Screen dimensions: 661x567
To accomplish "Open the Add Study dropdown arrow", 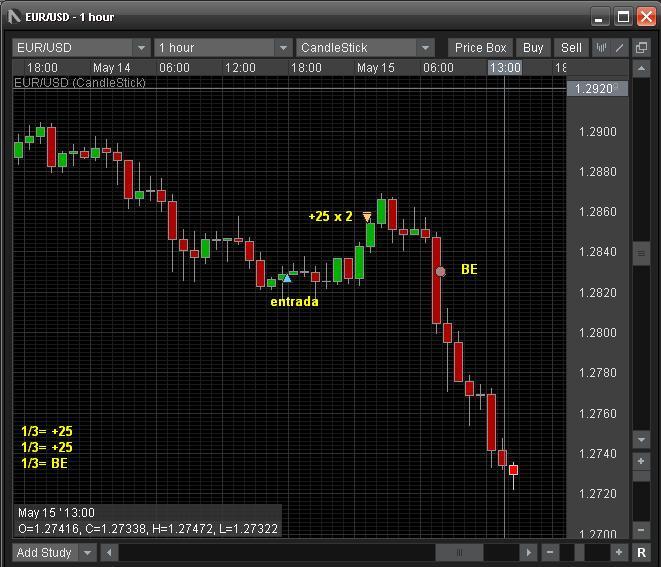I will [88, 552].
